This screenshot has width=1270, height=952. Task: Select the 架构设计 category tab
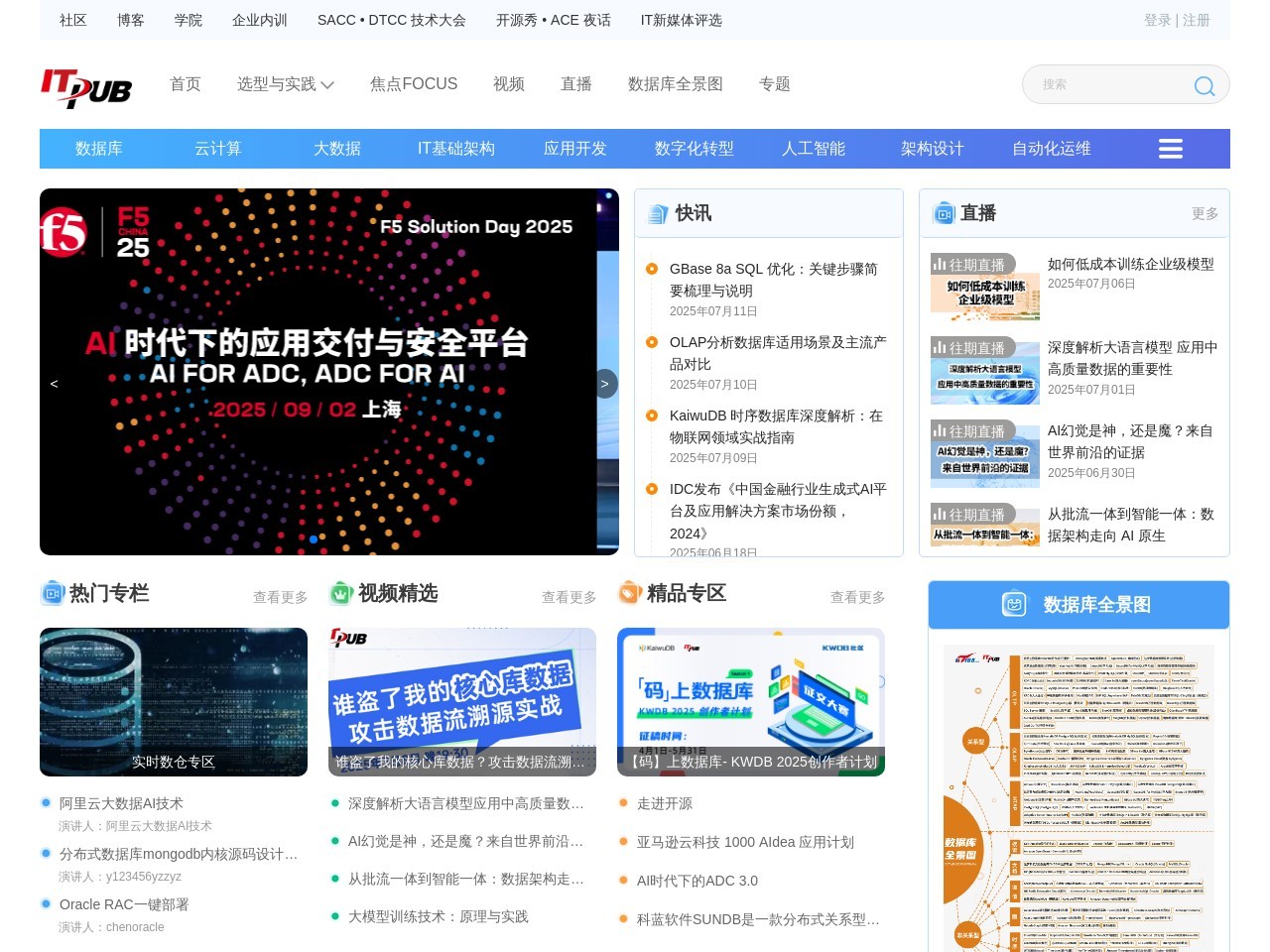933,149
